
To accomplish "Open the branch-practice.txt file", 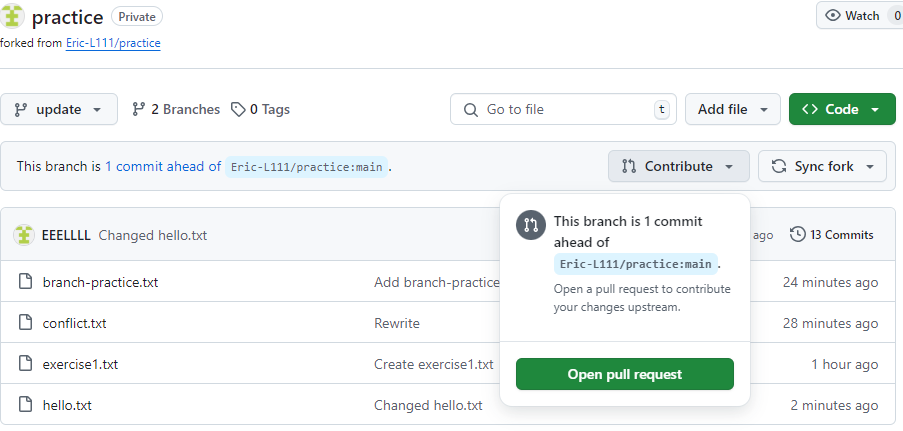I will point(100,282).
